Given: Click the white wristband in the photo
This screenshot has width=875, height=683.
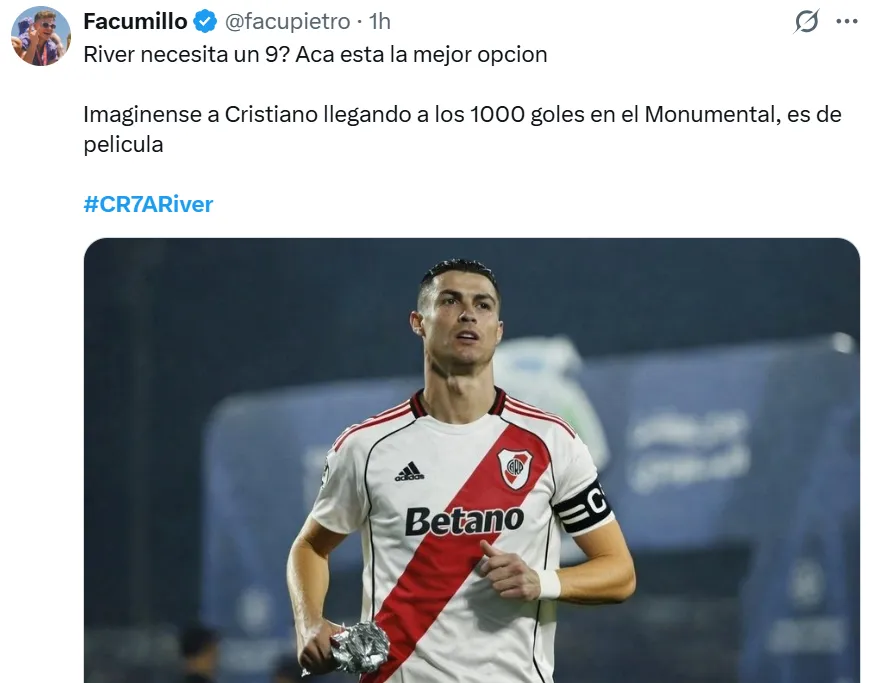Looking at the screenshot, I should point(549,584).
